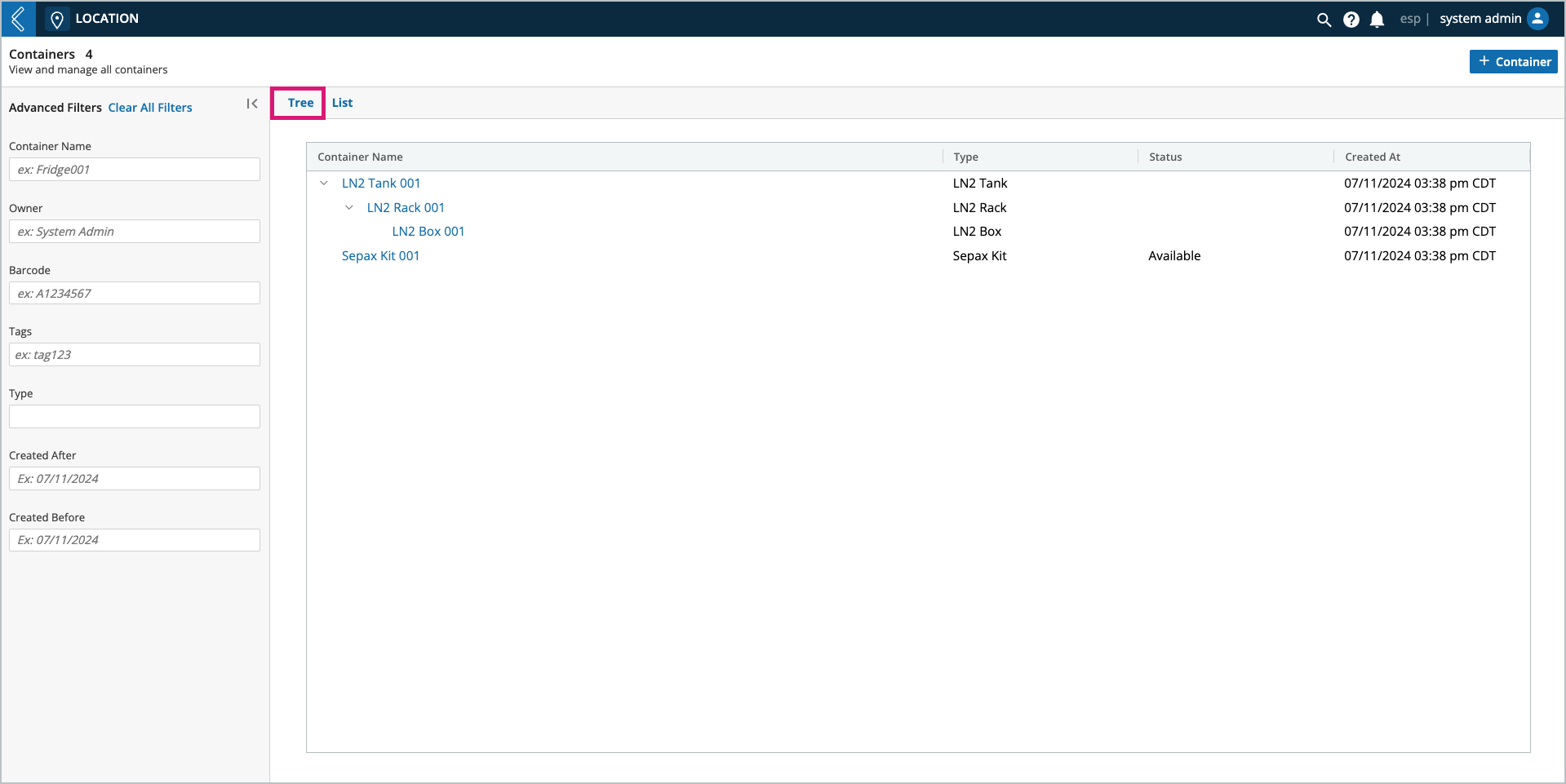Focus the Created Before date field

[135, 540]
